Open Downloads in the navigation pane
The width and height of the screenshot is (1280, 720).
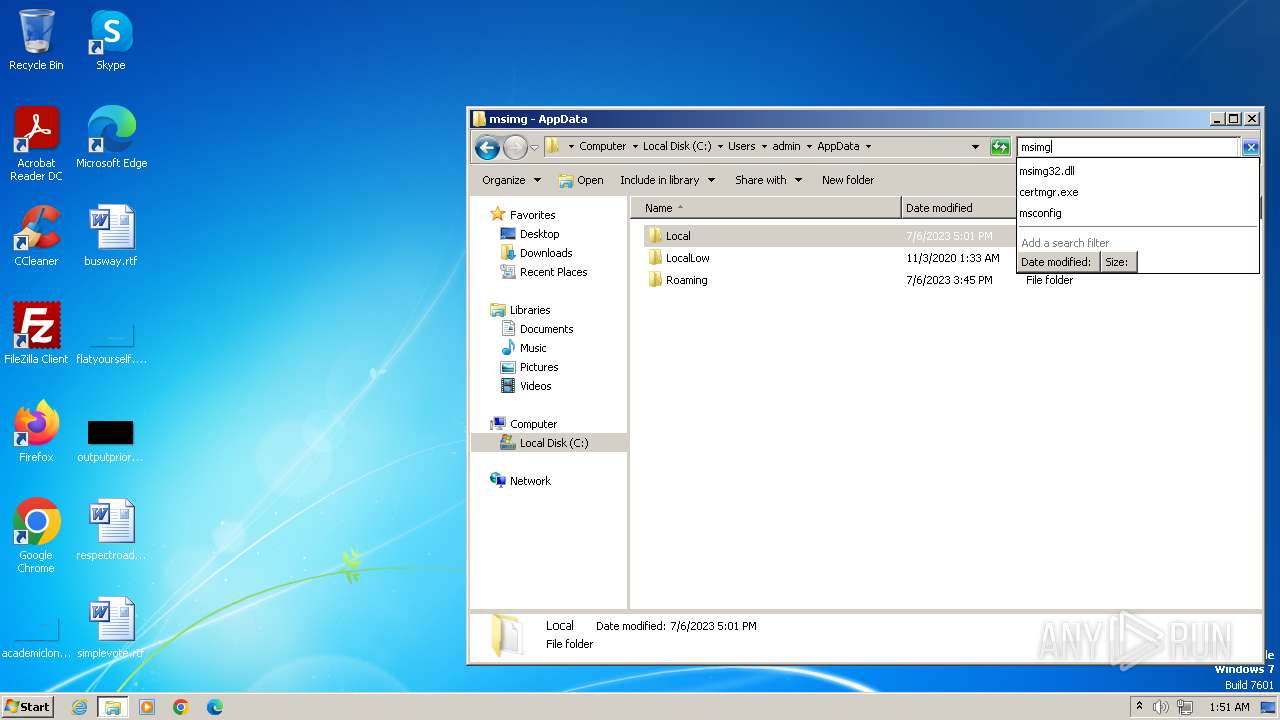click(546, 253)
